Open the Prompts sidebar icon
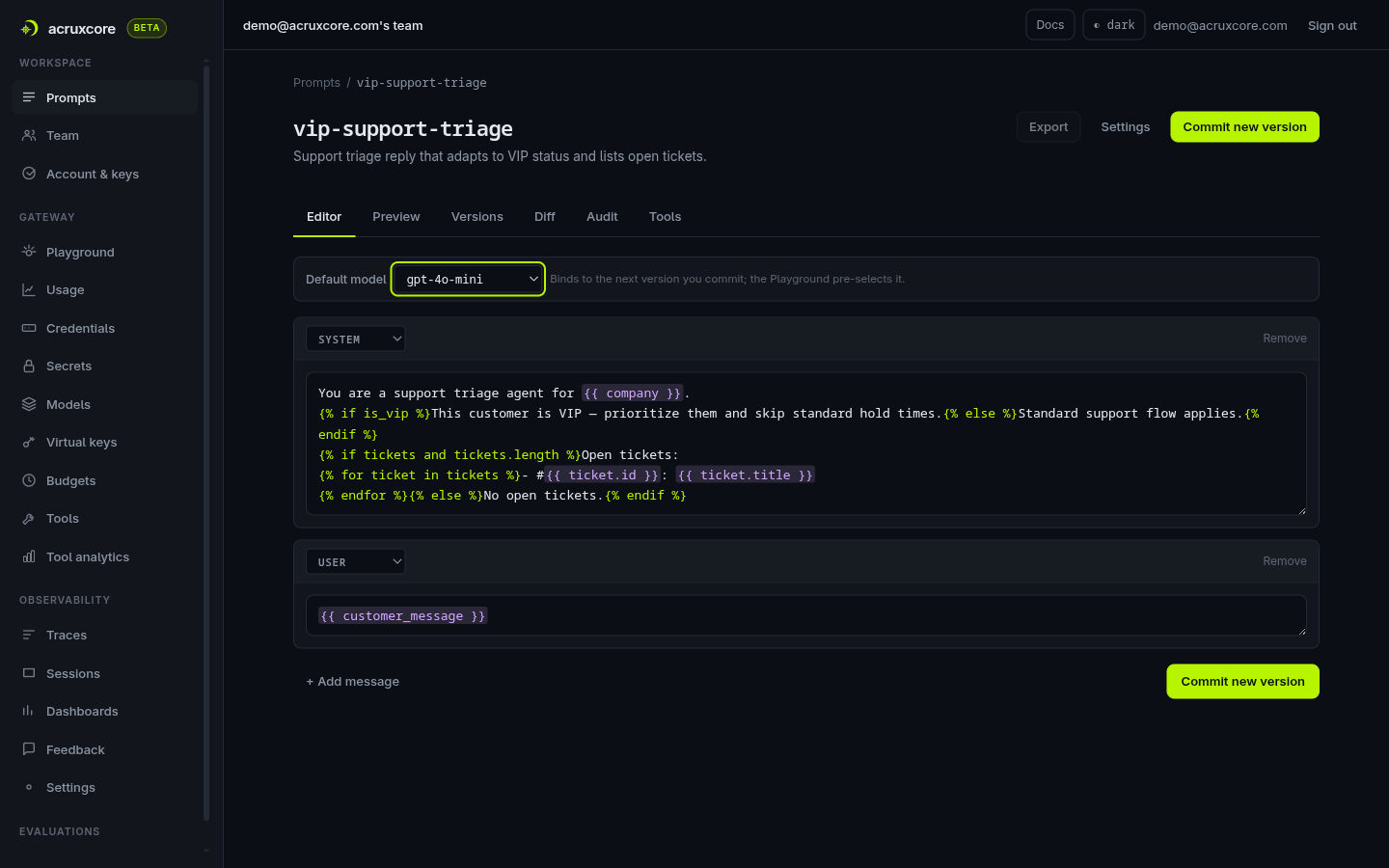 point(29,97)
